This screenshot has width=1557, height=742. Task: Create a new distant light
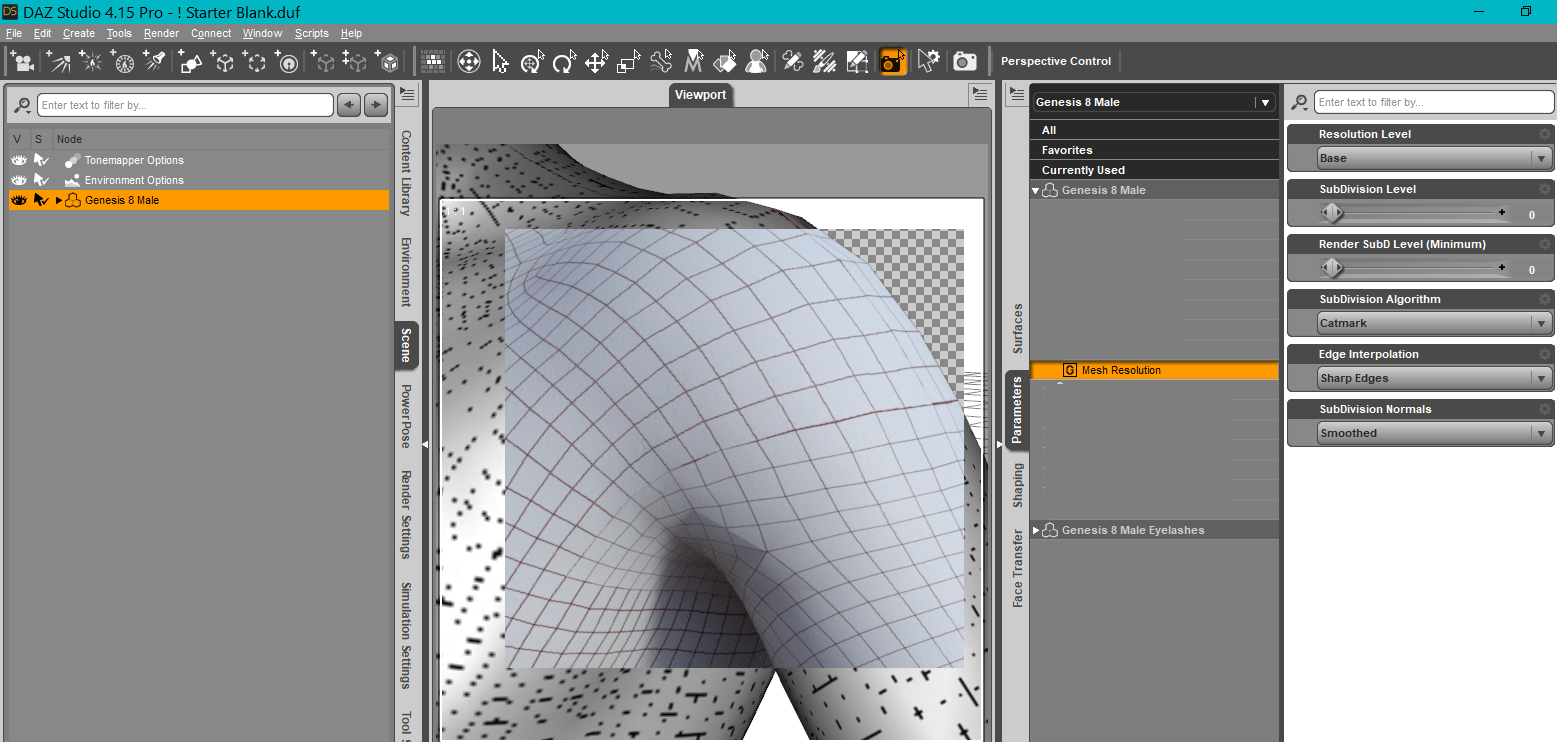coord(58,61)
